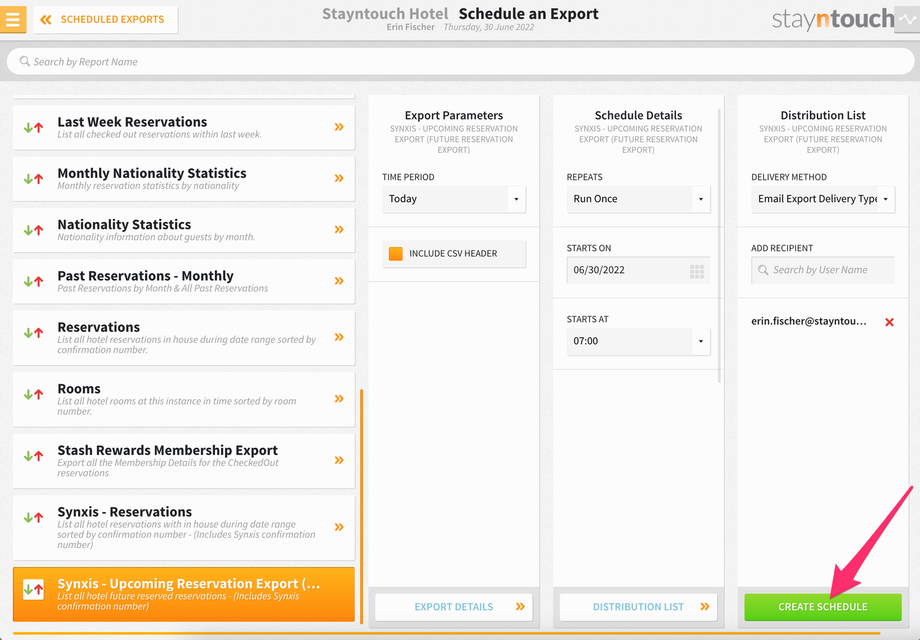Click the magnifier icon in report search
This screenshot has height=640, width=920.
coord(24,61)
